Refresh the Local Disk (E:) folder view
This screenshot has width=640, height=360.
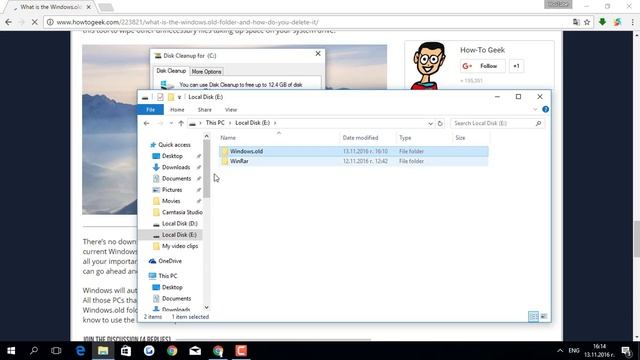440,123
